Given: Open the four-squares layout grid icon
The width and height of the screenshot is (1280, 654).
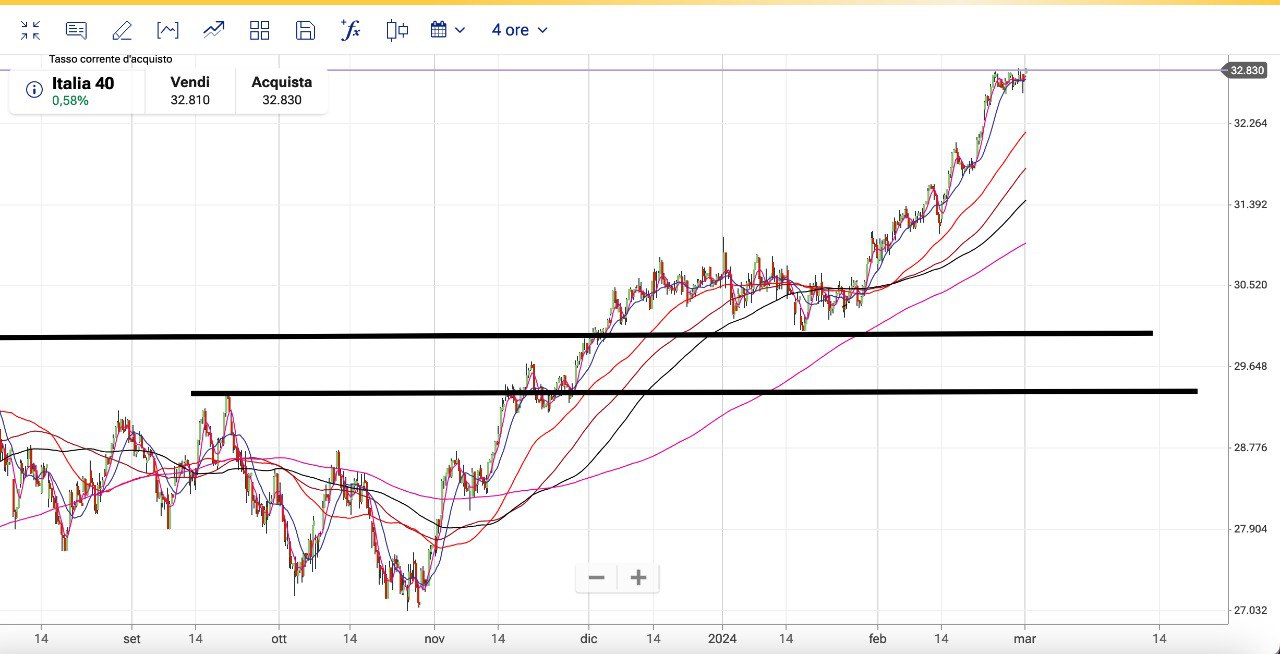Looking at the screenshot, I should click(260, 30).
